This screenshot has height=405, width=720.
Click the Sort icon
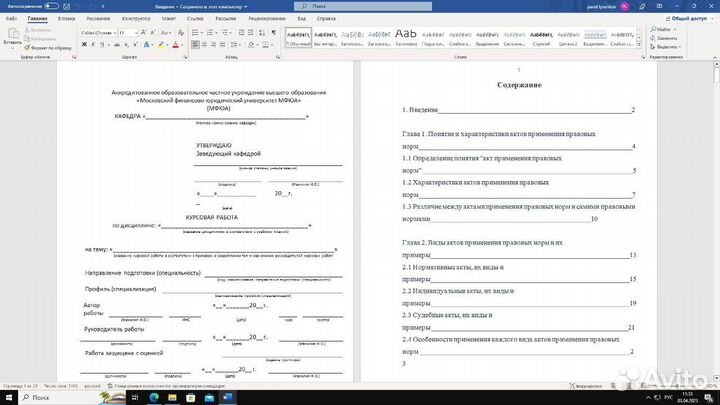(x=262, y=33)
